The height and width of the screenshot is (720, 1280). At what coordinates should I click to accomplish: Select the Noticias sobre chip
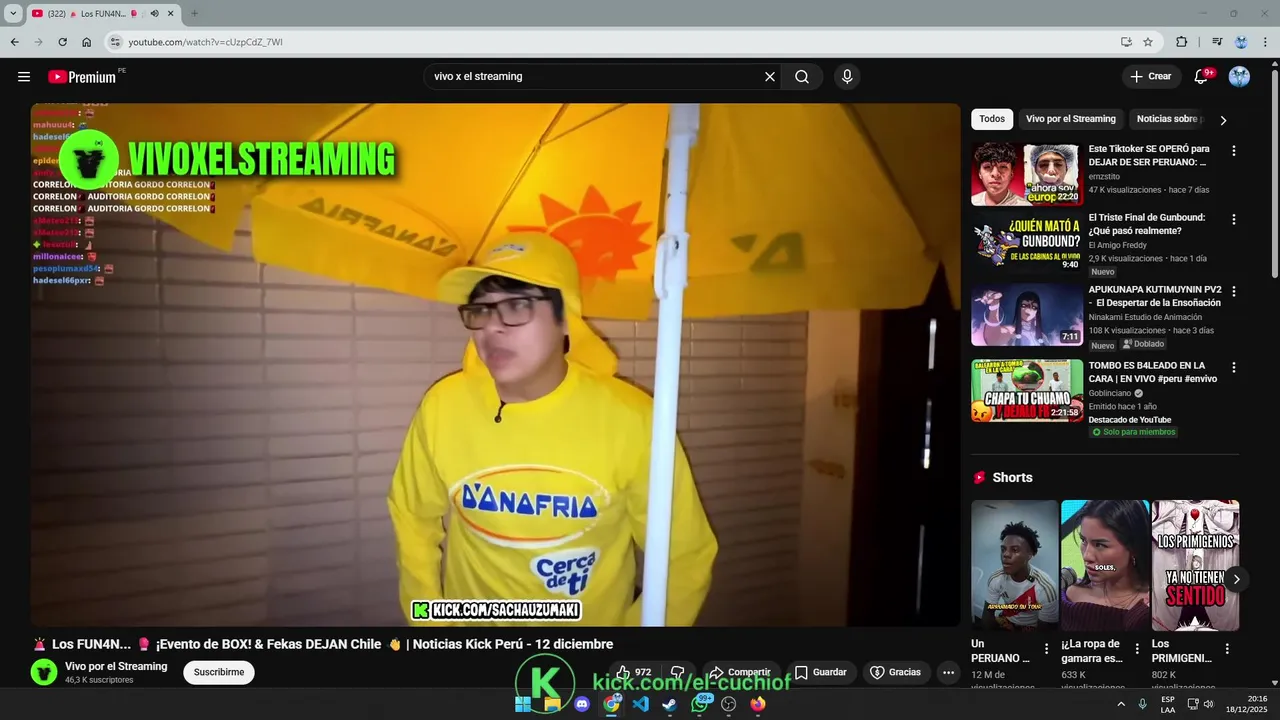pos(1167,119)
